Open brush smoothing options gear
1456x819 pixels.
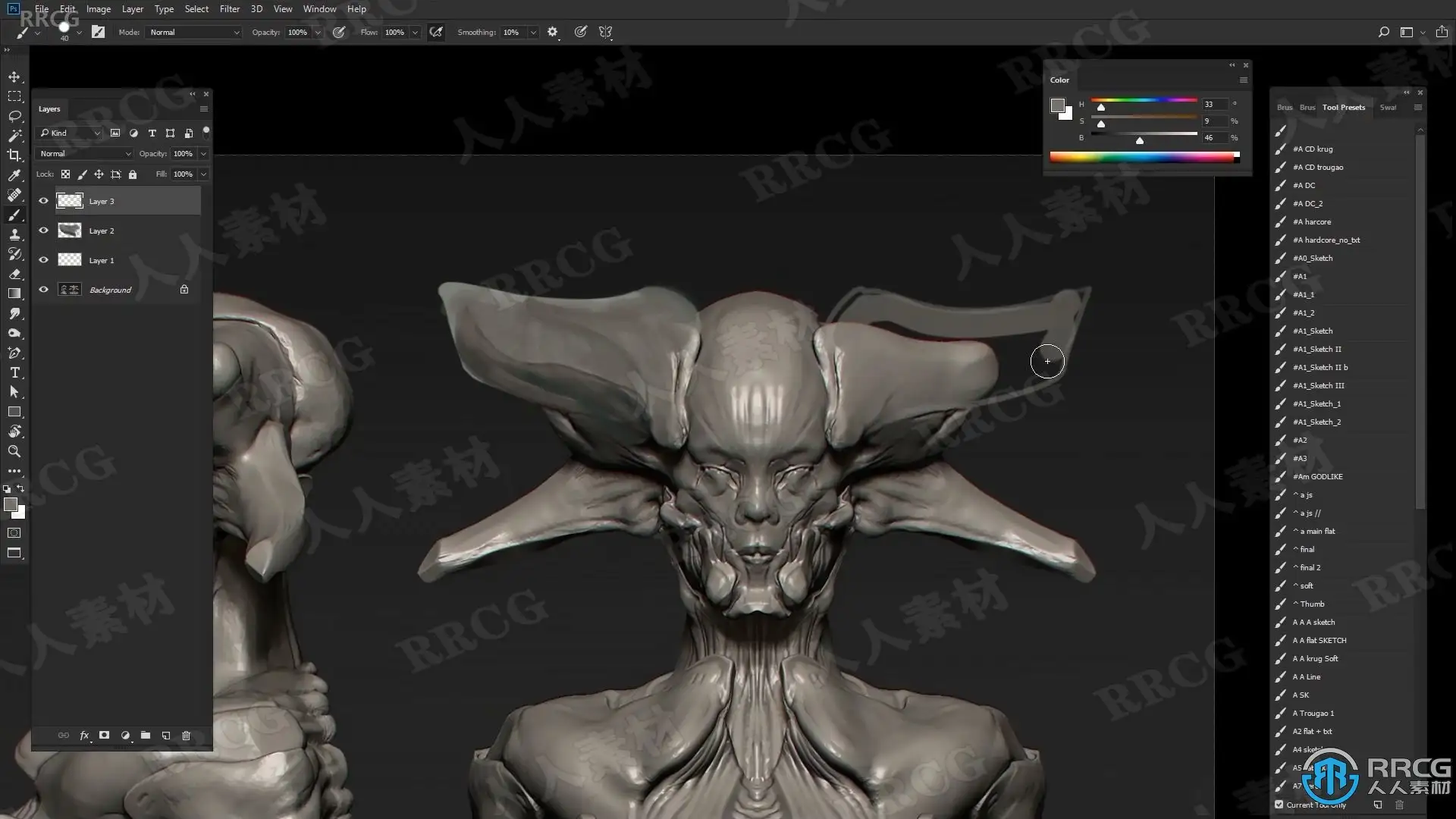[552, 32]
